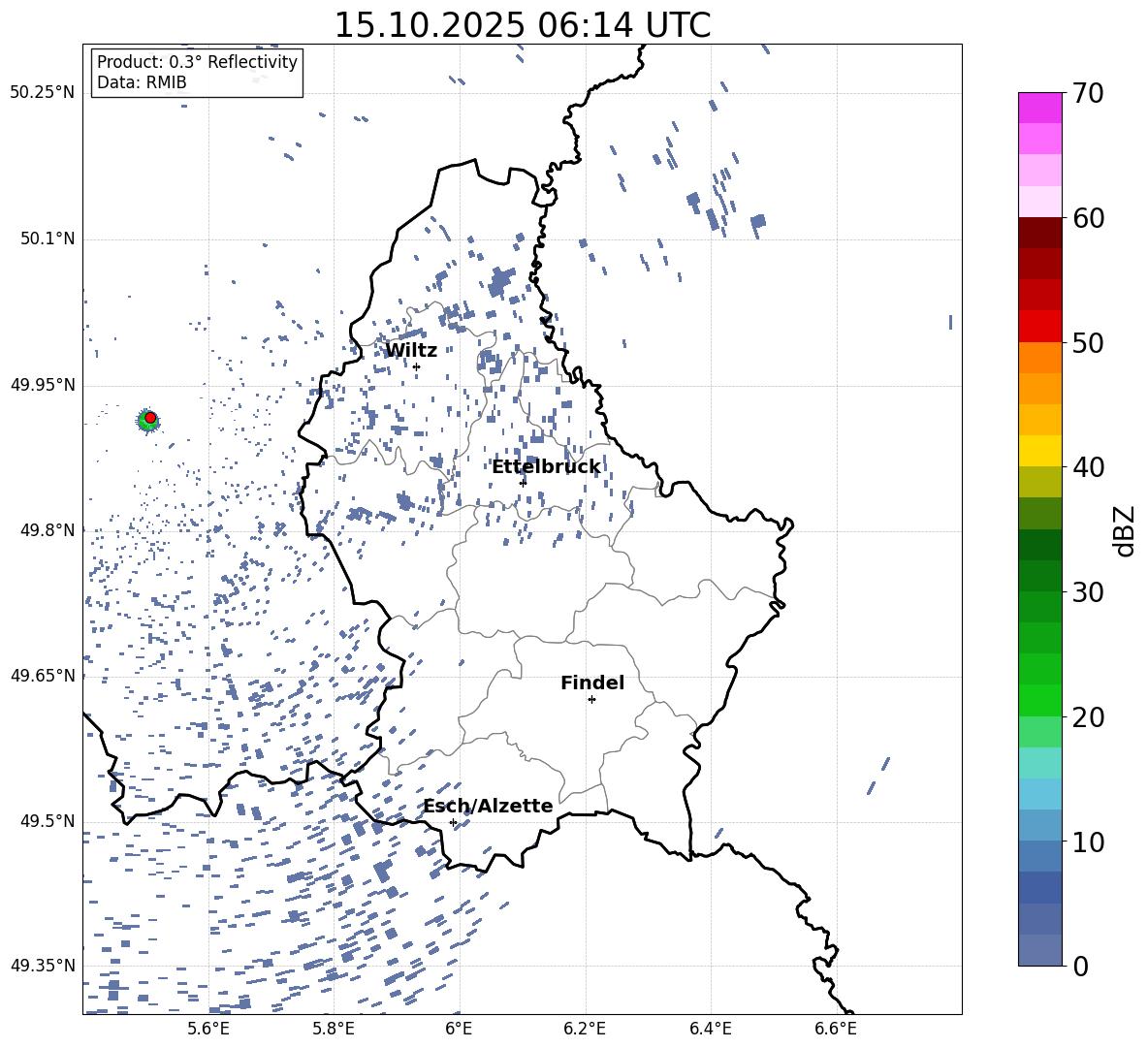Click the Esch/Alzette cross marker
The width and height of the screenshot is (1148, 1048).
pos(453,822)
